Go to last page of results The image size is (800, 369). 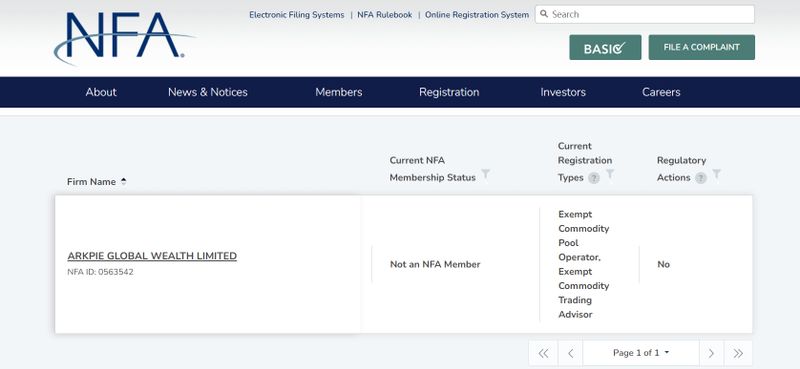[738, 353]
